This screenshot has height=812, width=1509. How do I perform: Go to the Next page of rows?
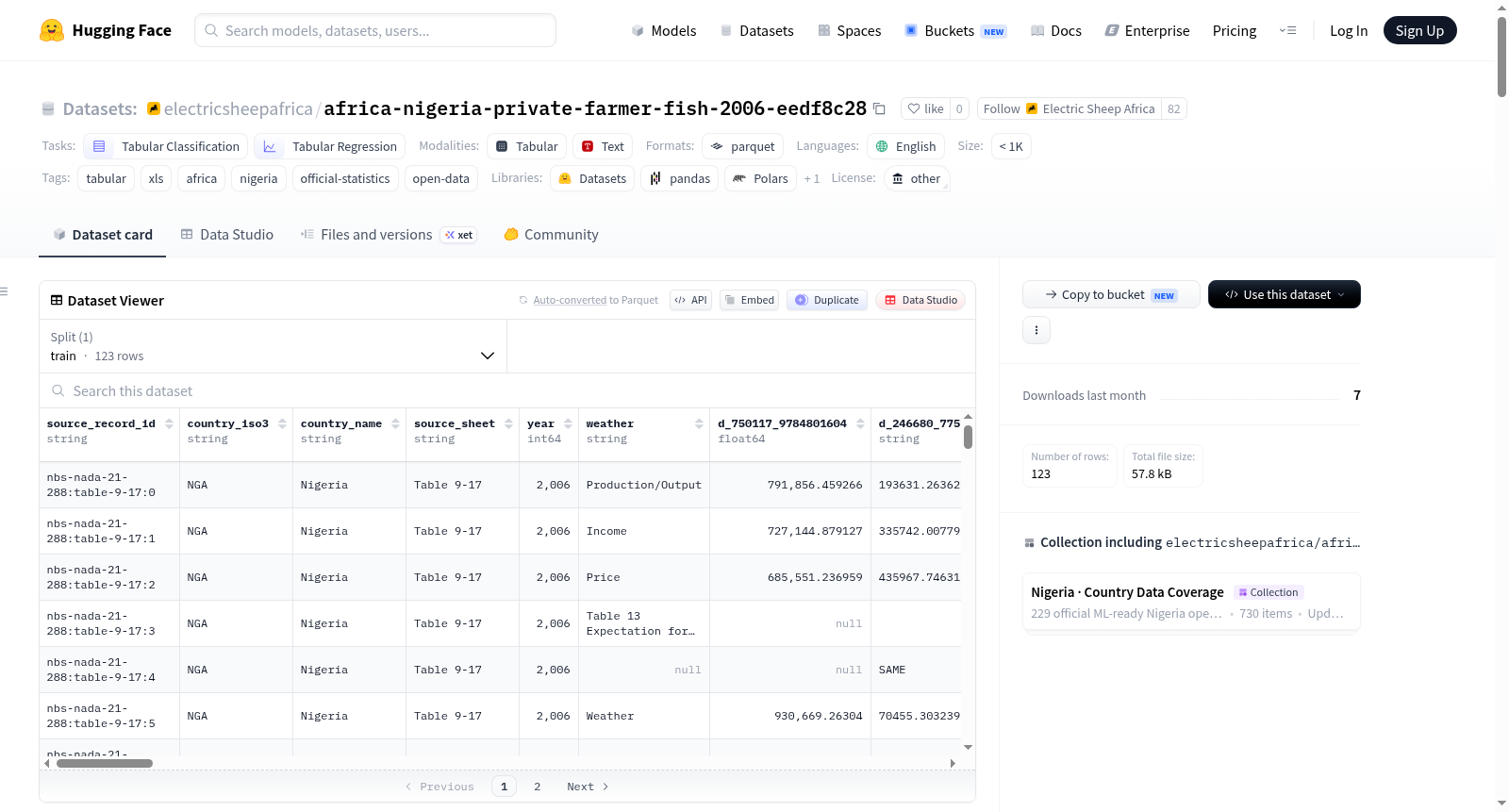588,787
